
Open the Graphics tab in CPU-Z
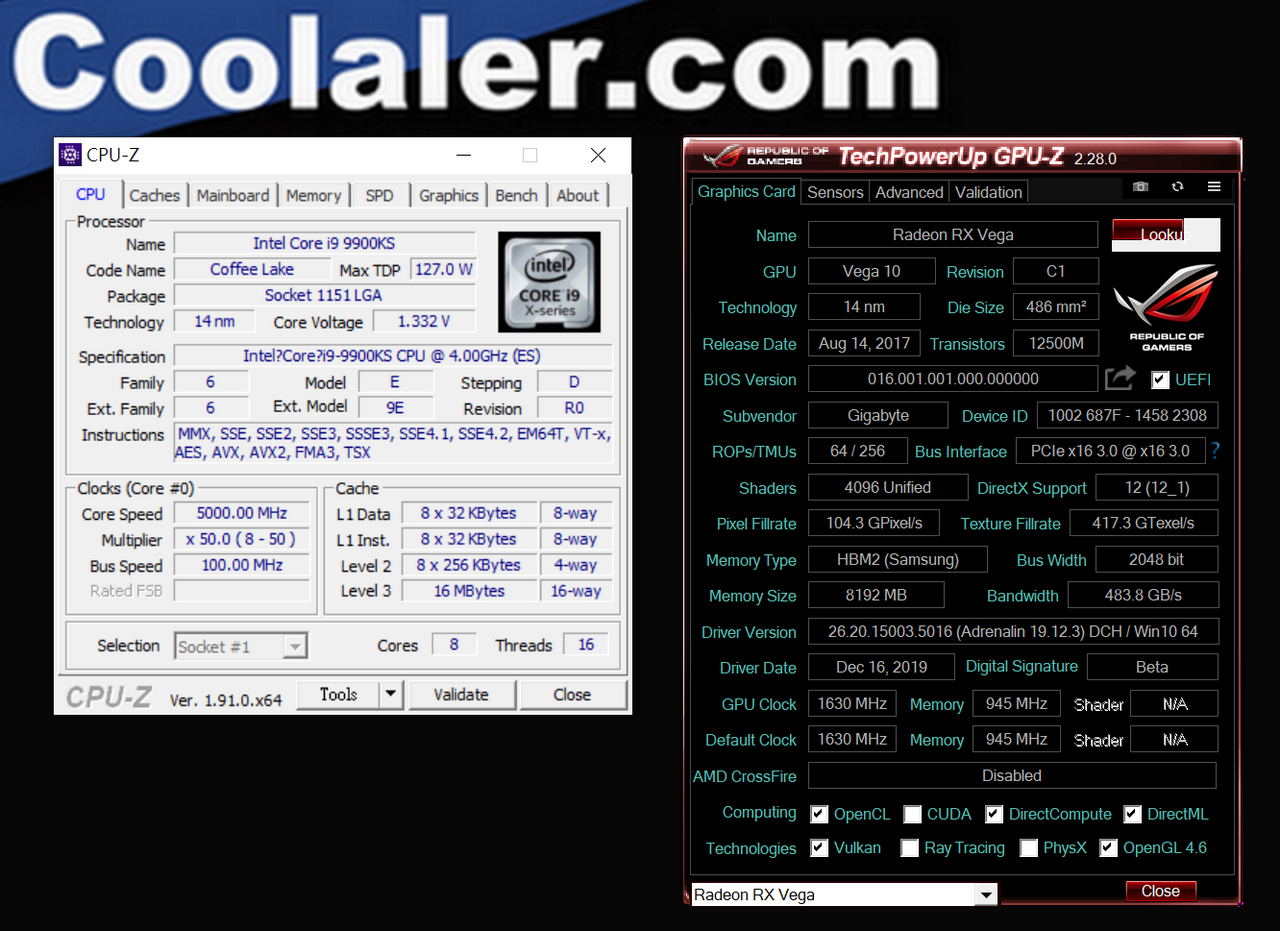tap(449, 196)
